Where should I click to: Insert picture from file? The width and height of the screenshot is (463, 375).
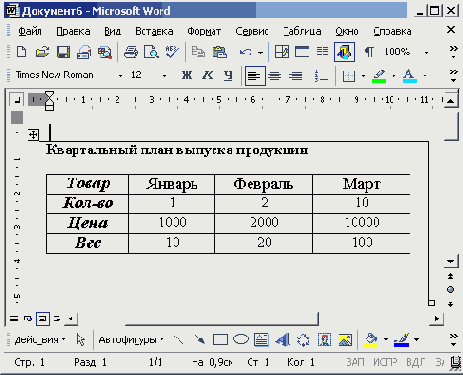pyautogui.click(x=345, y=340)
